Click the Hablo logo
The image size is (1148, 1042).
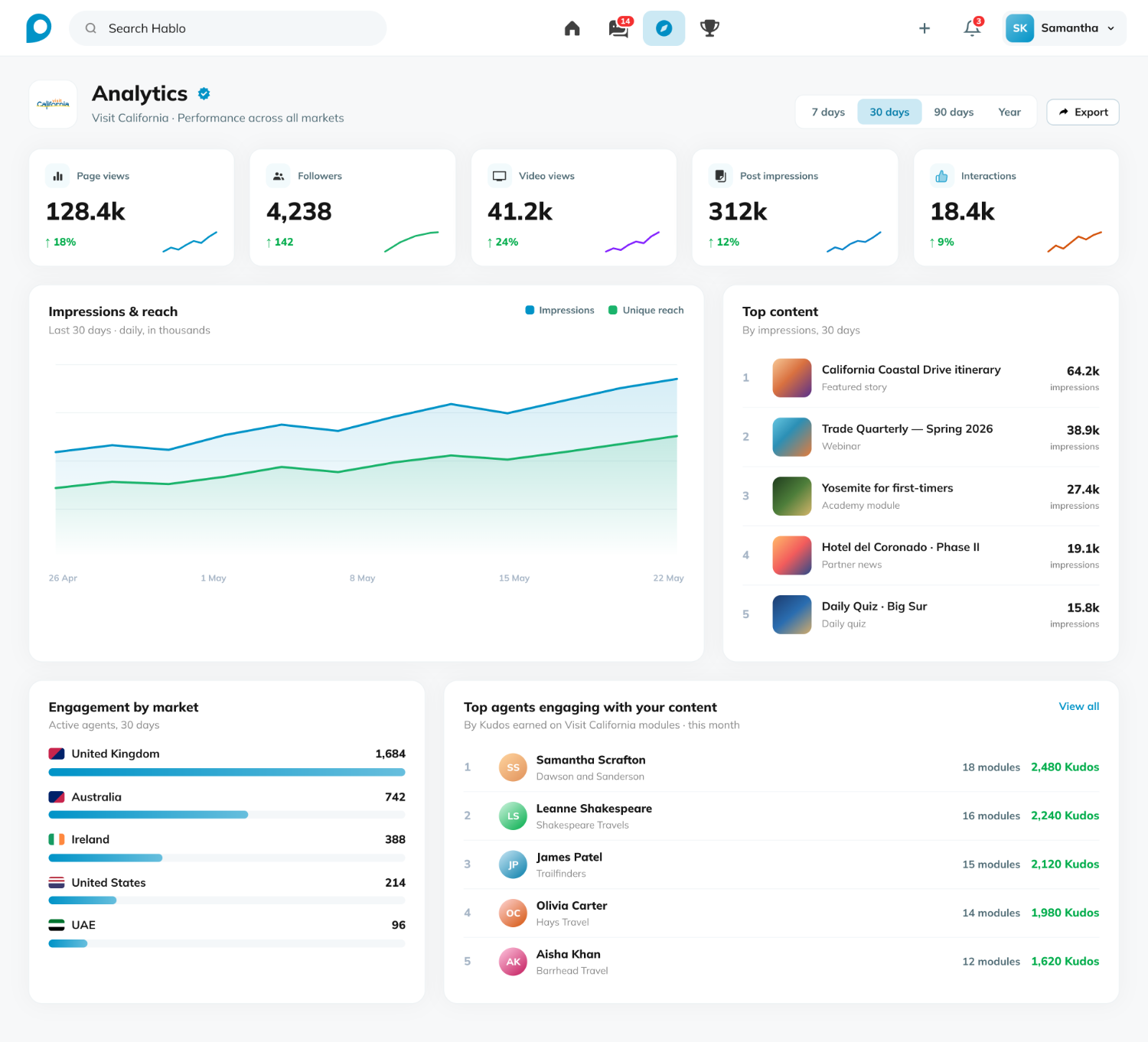38,28
